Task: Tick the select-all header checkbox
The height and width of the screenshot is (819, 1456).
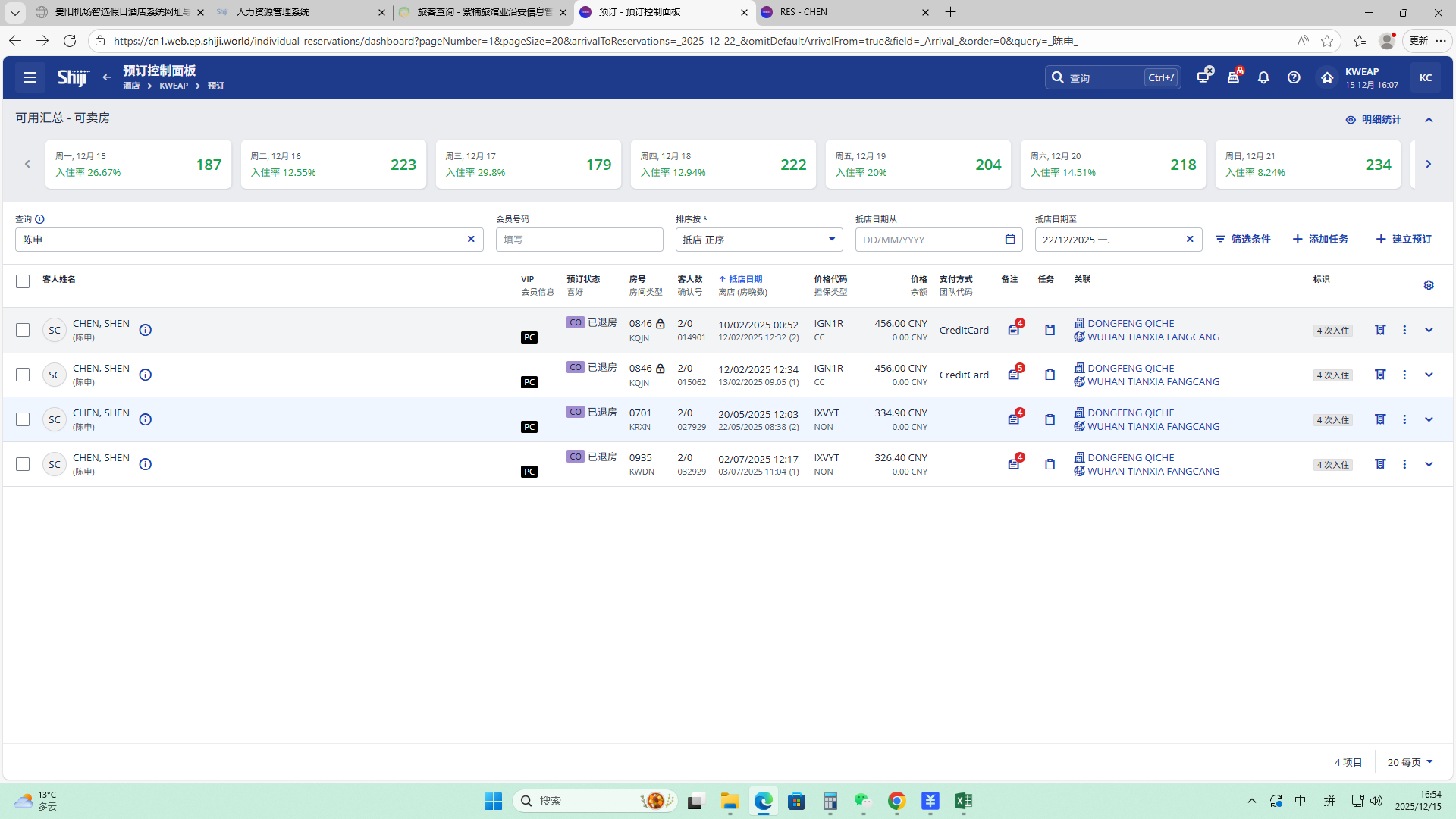Action: (x=23, y=281)
